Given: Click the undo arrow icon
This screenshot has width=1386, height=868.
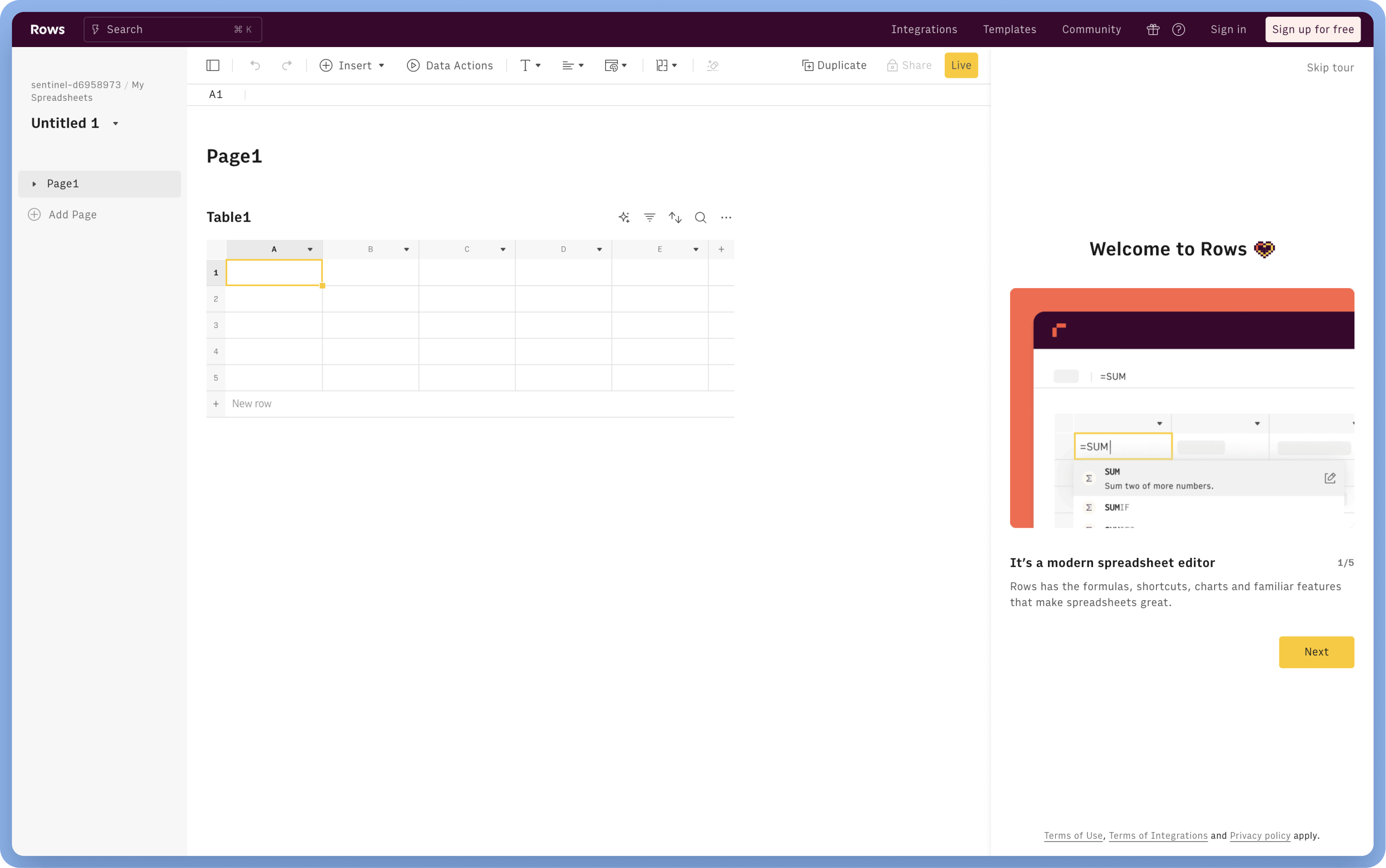Looking at the screenshot, I should click(255, 65).
